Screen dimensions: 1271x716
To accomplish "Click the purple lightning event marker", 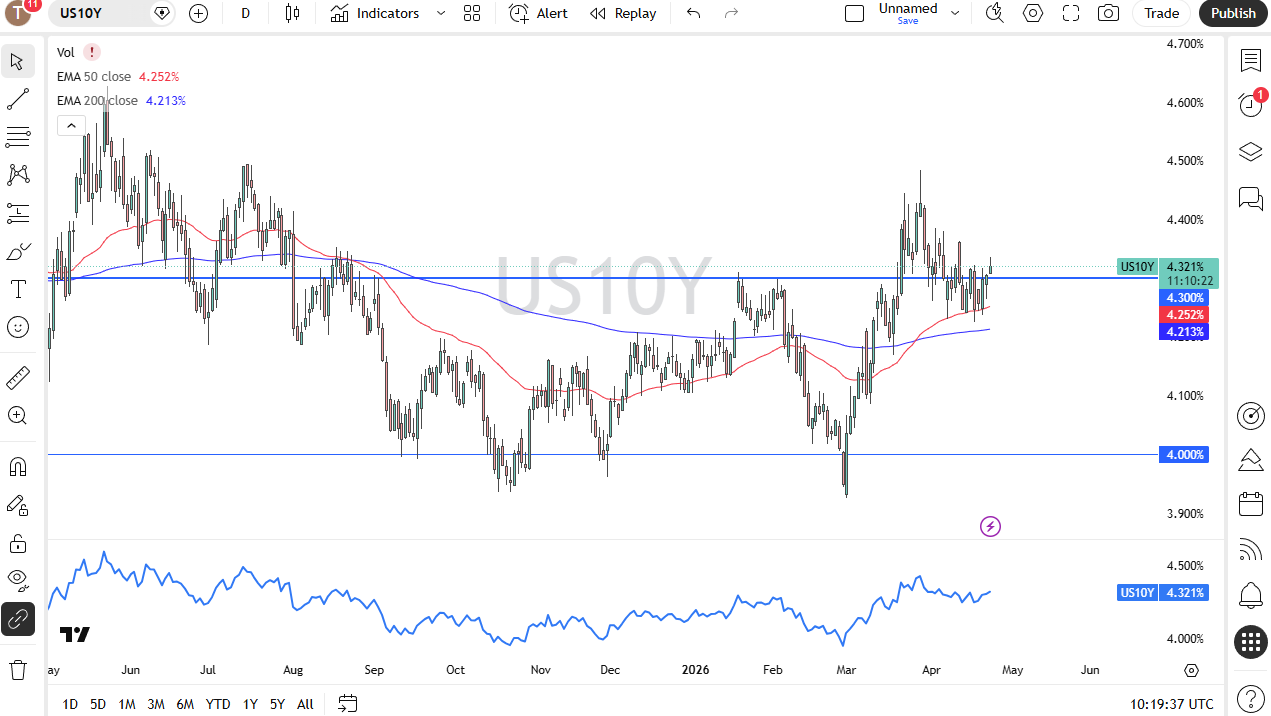I will (990, 526).
